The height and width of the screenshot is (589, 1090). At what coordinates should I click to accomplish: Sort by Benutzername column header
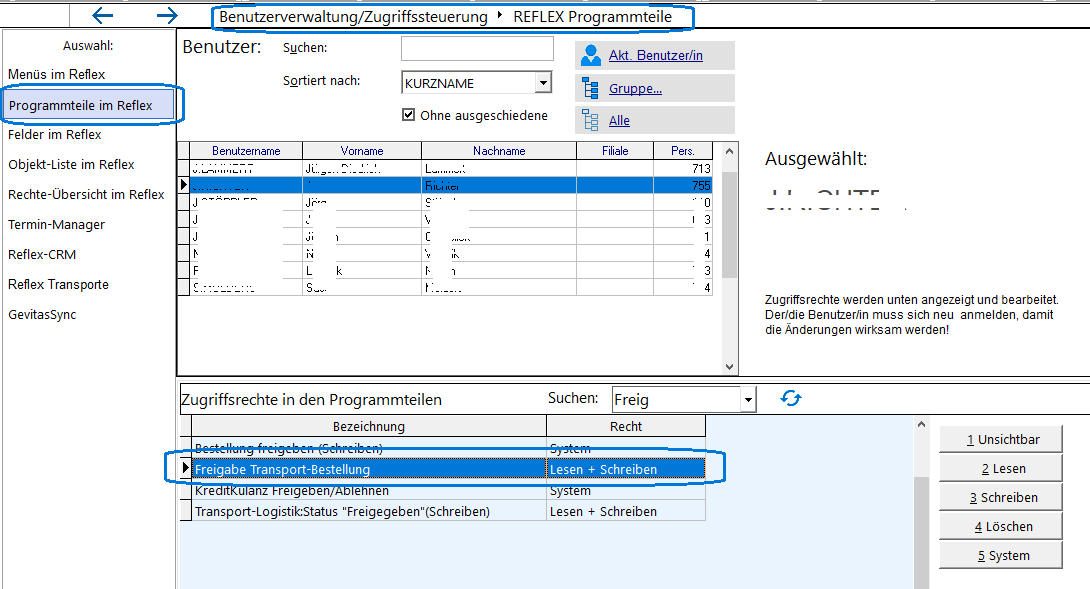[x=246, y=151]
